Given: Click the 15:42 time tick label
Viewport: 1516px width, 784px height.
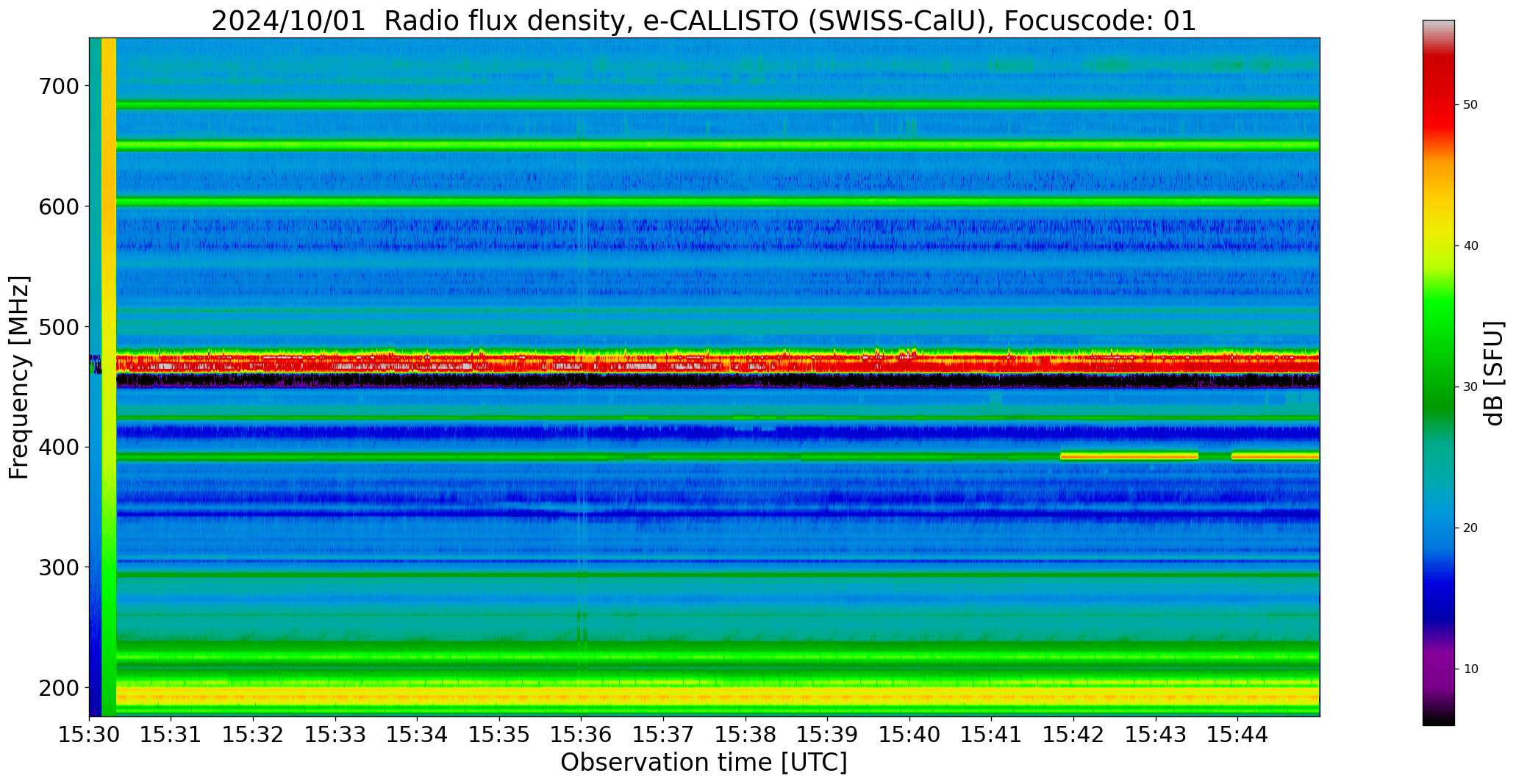Looking at the screenshot, I should (x=1073, y=734).
